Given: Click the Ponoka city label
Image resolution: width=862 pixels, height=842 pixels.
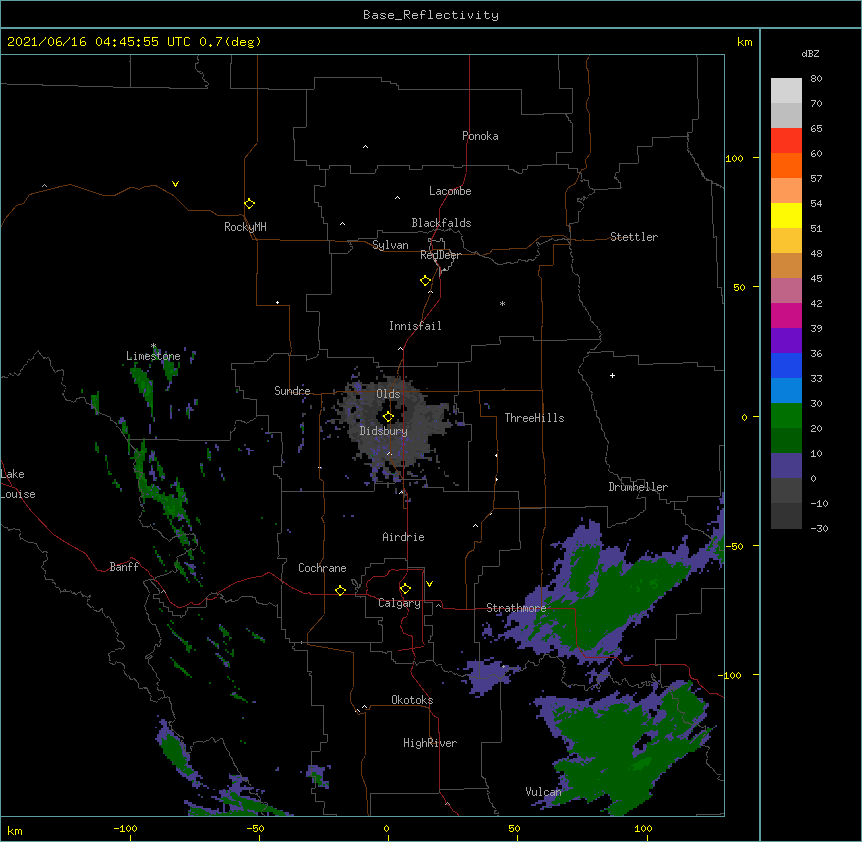Looking at the screenshot, I should click(480, 136).
